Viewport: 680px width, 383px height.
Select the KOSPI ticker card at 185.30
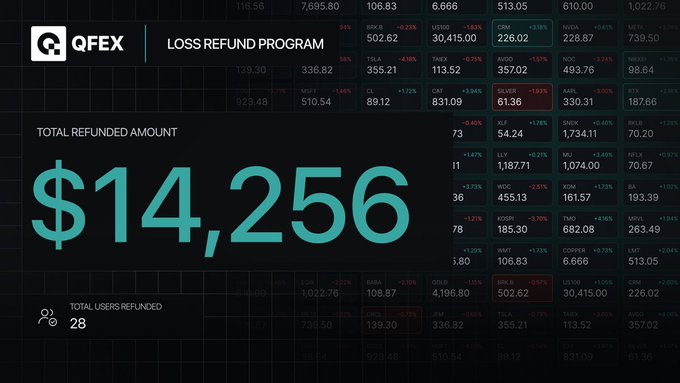click(522, 224)
